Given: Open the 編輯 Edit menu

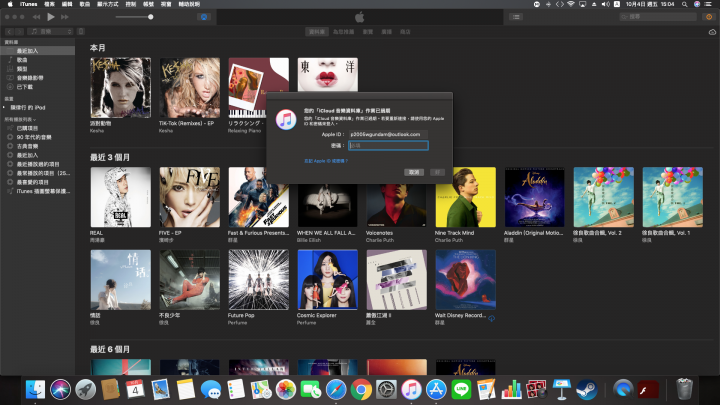Looking at the screenshot, I should click(x=67, y=4).
